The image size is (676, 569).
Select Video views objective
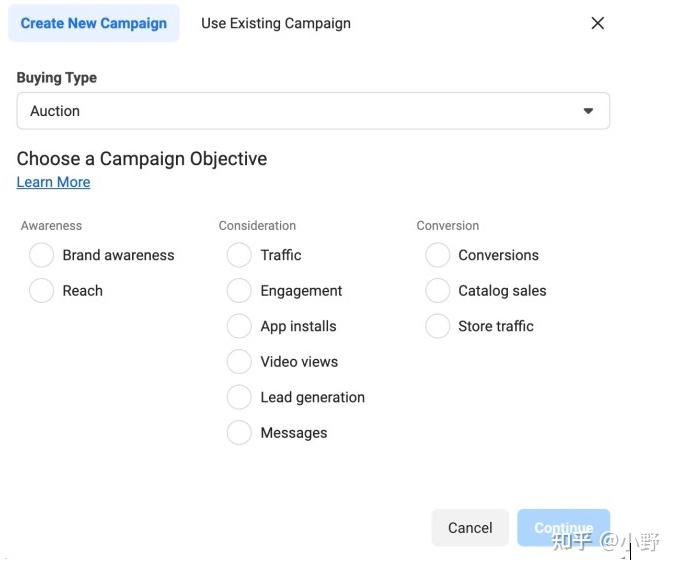click(240, 362)
